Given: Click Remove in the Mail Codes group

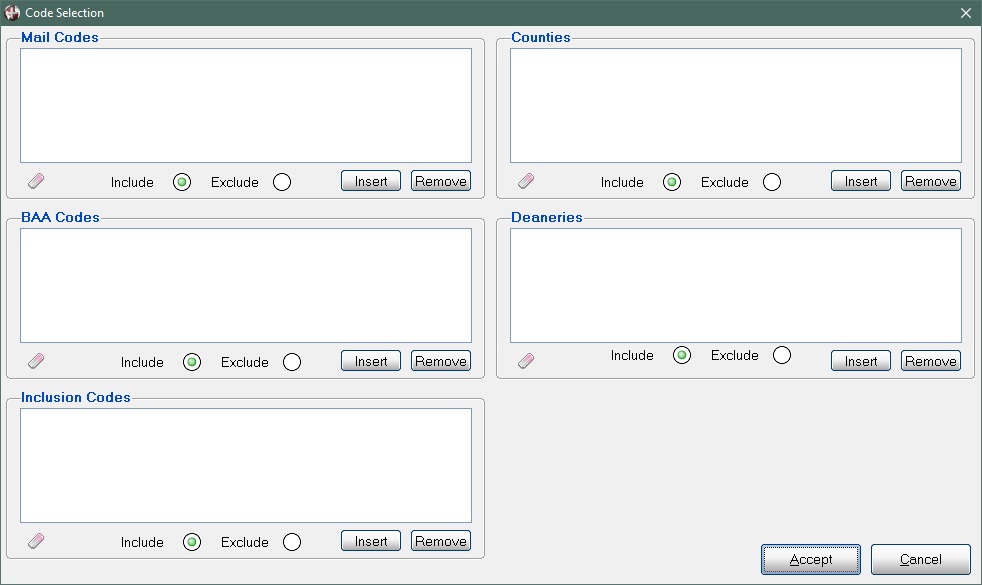Looking at the screenshot, I should coord(441,181).
